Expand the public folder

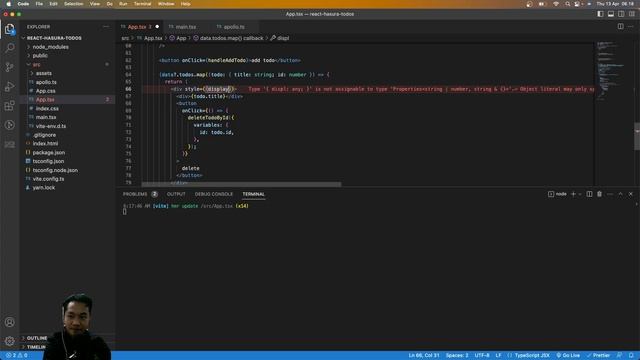coord(40,56)
